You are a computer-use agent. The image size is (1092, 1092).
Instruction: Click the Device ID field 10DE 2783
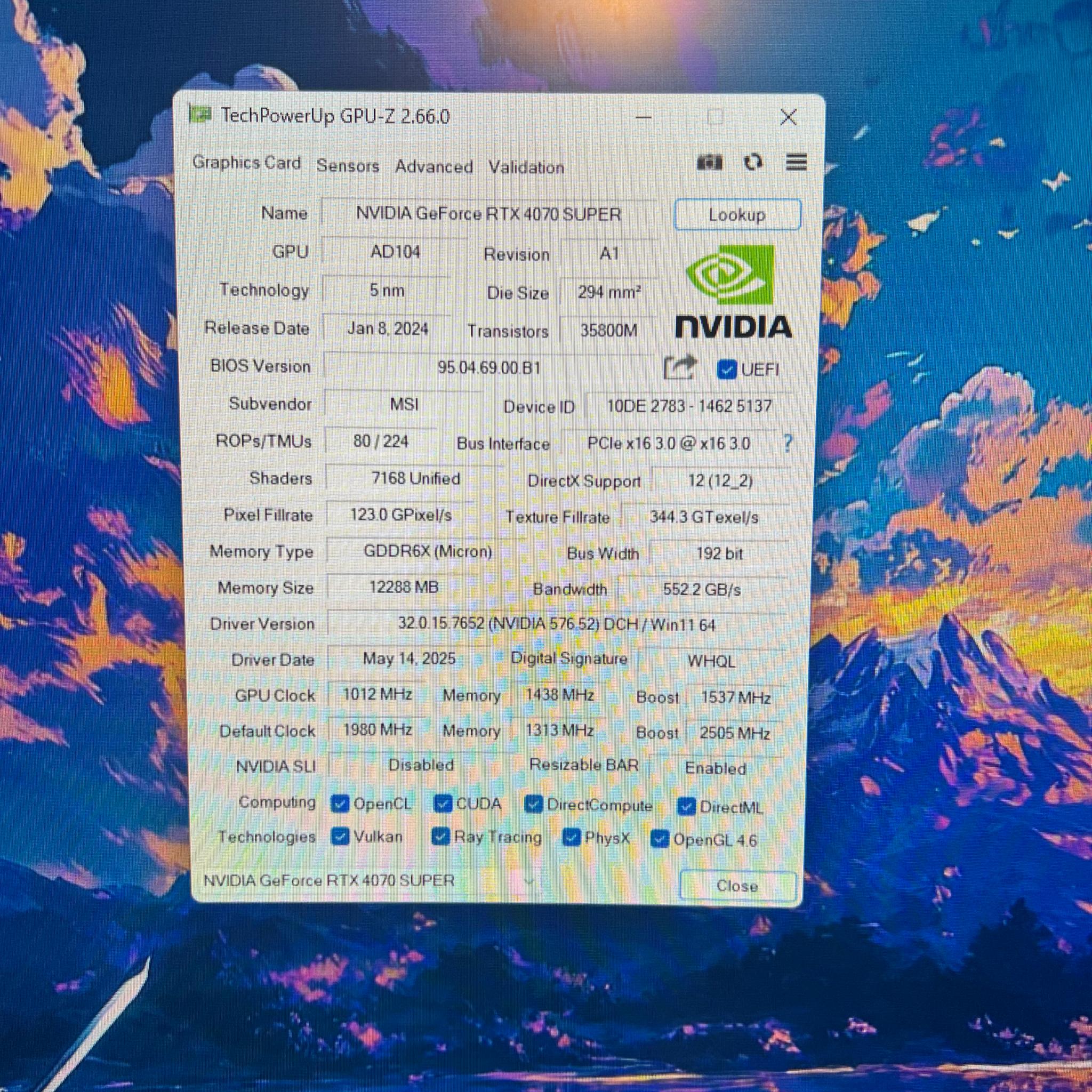tap(689, 406)
